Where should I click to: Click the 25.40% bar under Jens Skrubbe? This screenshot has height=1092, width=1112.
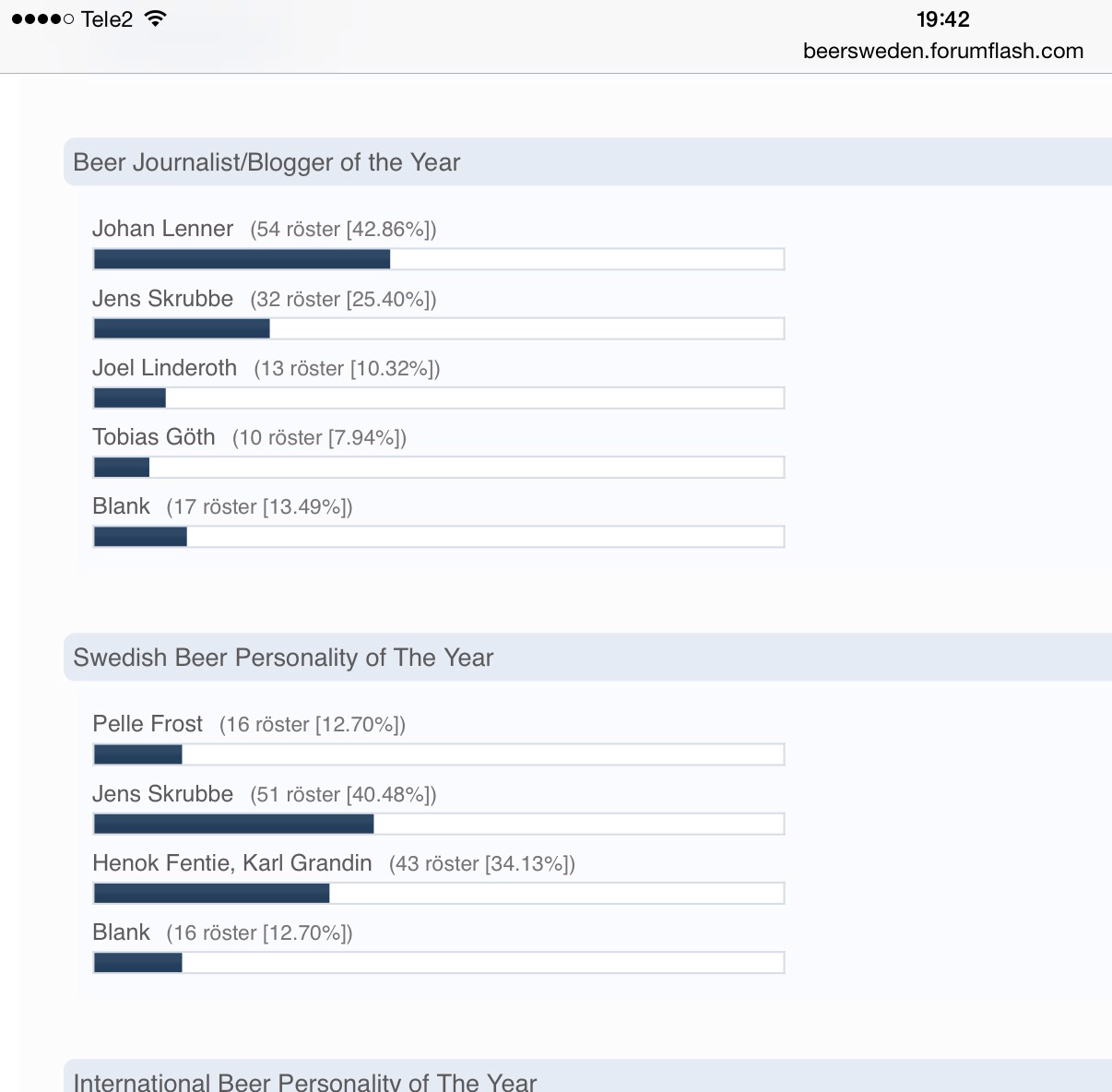(x=439, y=328)
